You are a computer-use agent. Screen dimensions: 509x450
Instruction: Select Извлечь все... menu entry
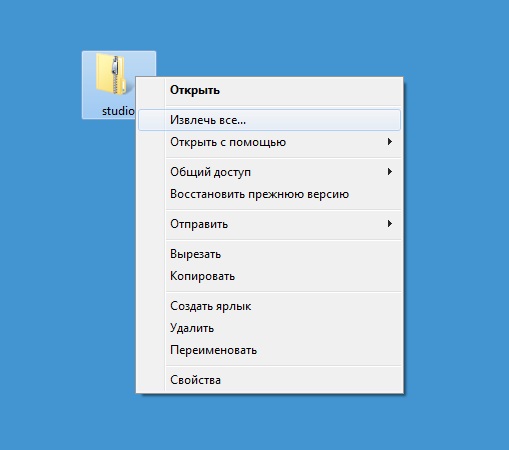[x=269, y=120]
